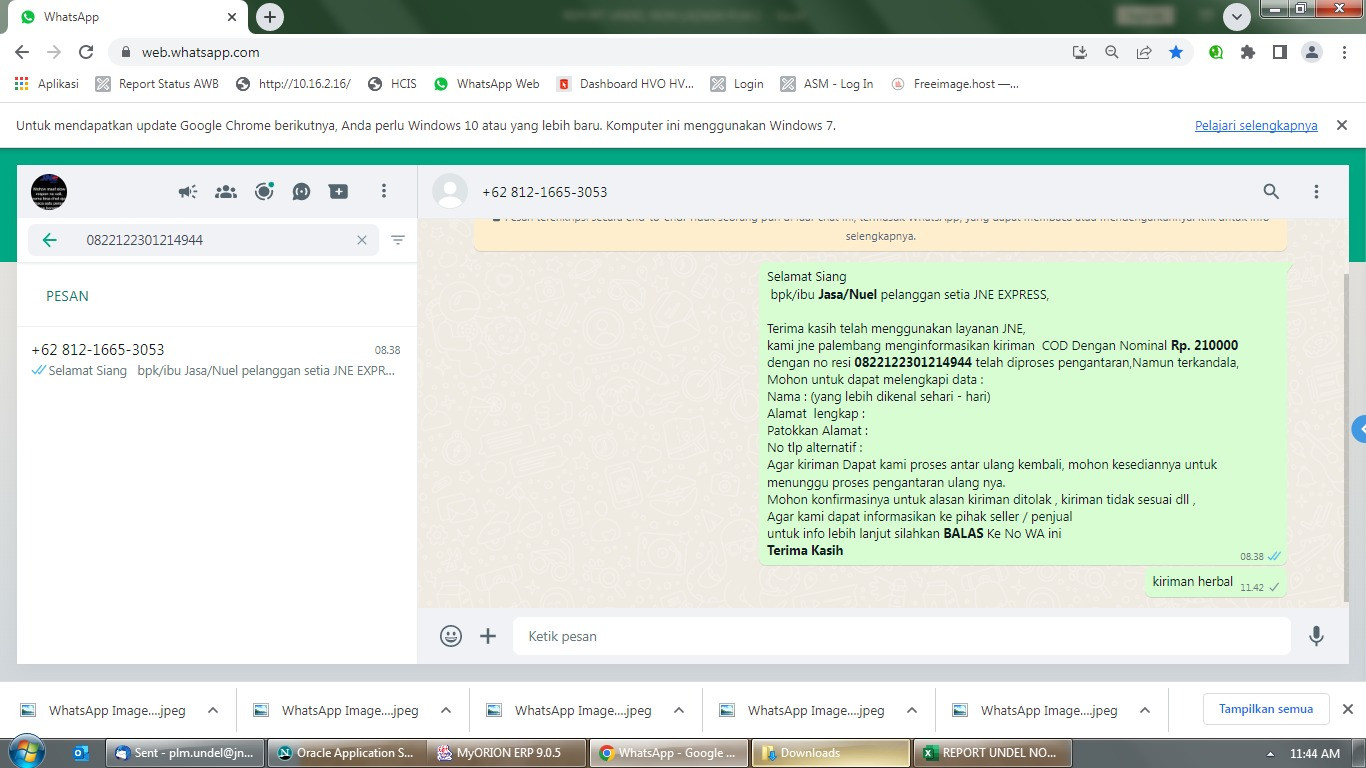1366x768 pixels.
Task: Open Report Status AWB bookmark
Action: coord(157,84)
